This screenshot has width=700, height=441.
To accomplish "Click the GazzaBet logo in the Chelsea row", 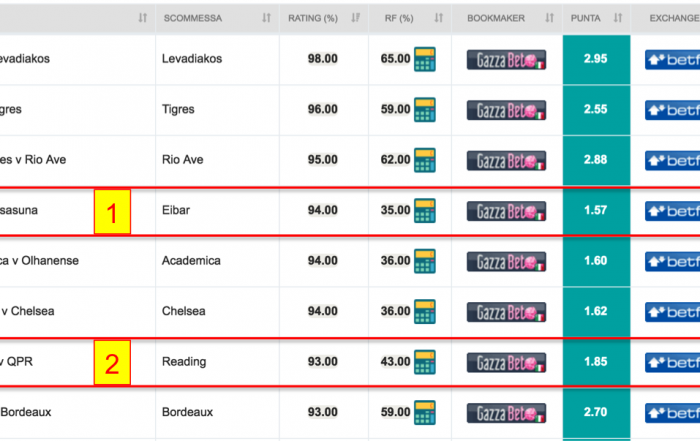I will (506, 312).
